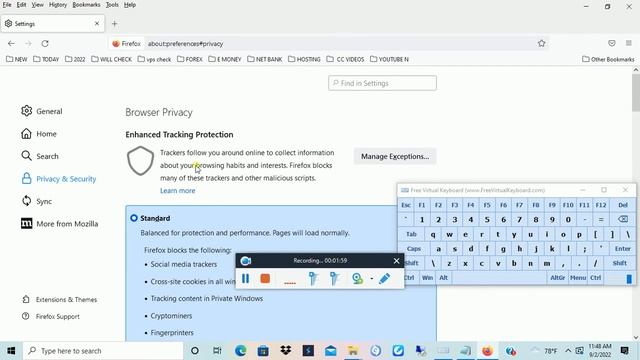Select Privacy & Security in sidebar

(59, 179)
